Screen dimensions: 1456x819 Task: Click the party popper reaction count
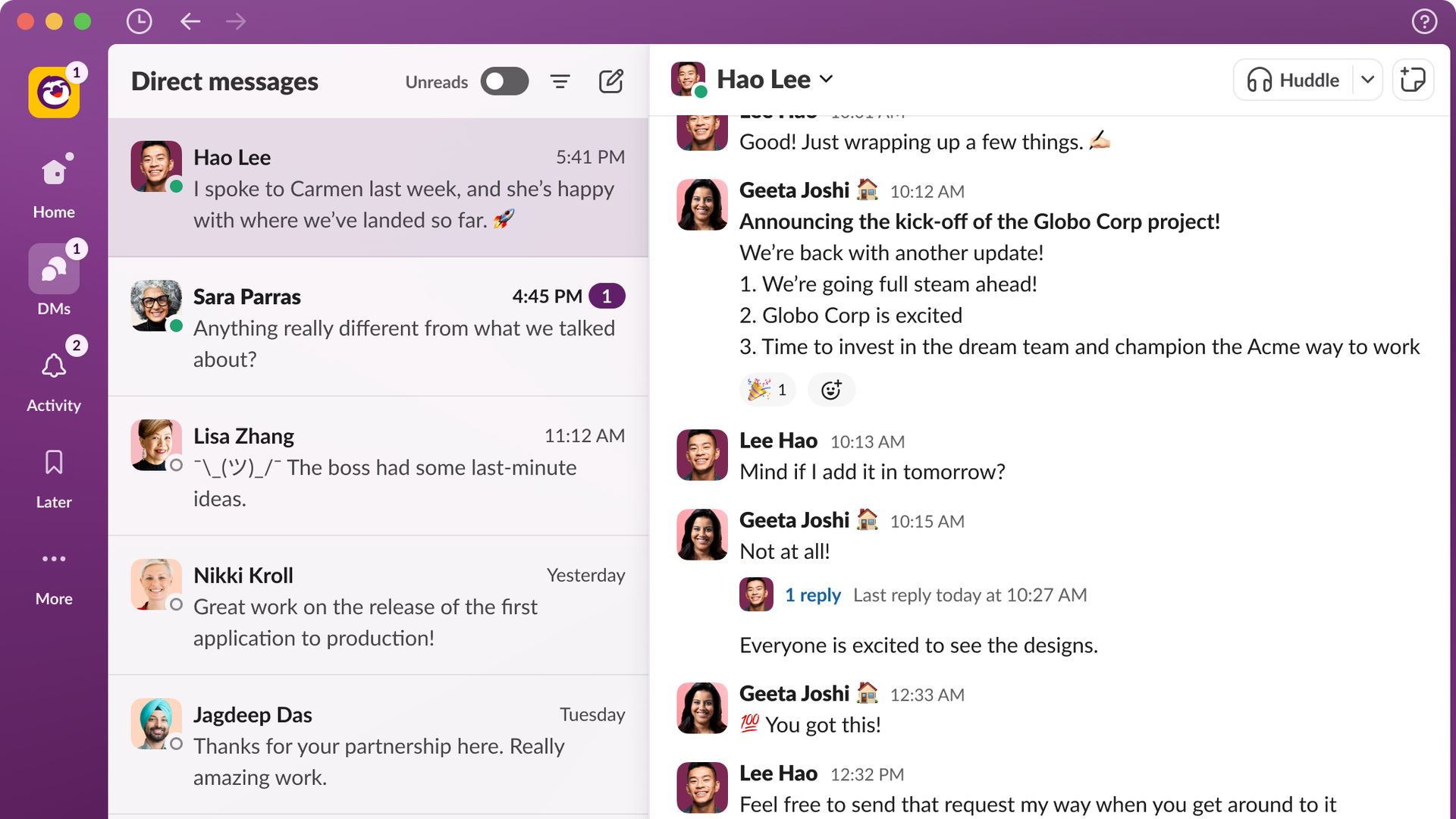[x=767, y=390]
